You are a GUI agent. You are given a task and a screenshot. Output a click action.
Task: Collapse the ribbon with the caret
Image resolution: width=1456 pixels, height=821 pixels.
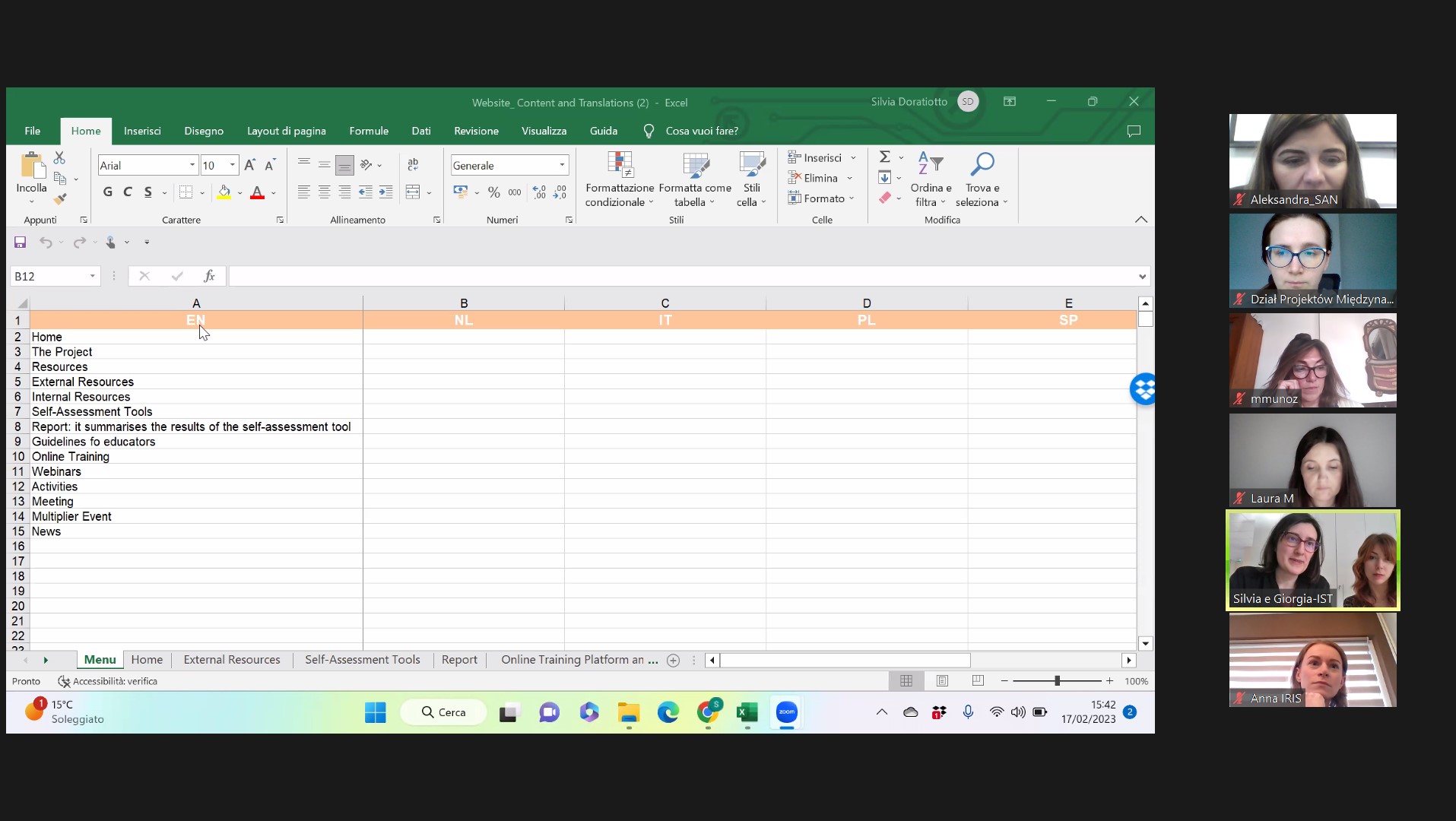(1141, 219)
